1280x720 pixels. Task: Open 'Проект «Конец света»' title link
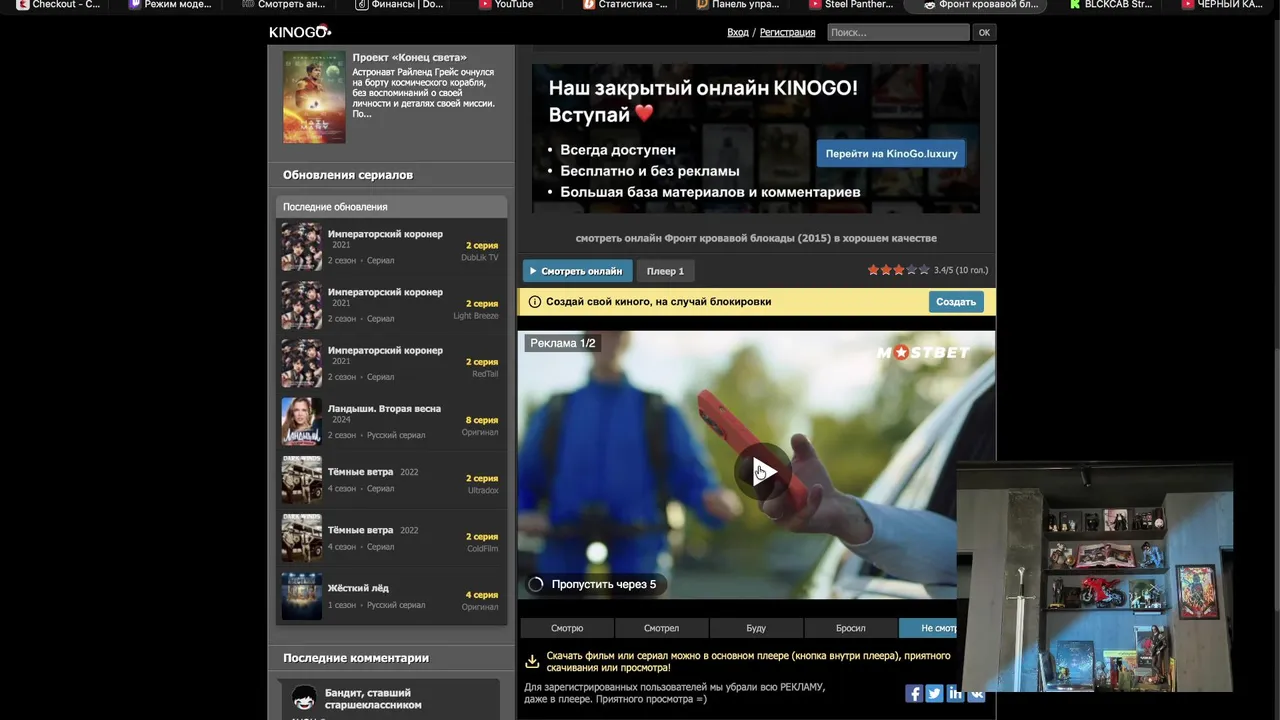pos(409,58)
